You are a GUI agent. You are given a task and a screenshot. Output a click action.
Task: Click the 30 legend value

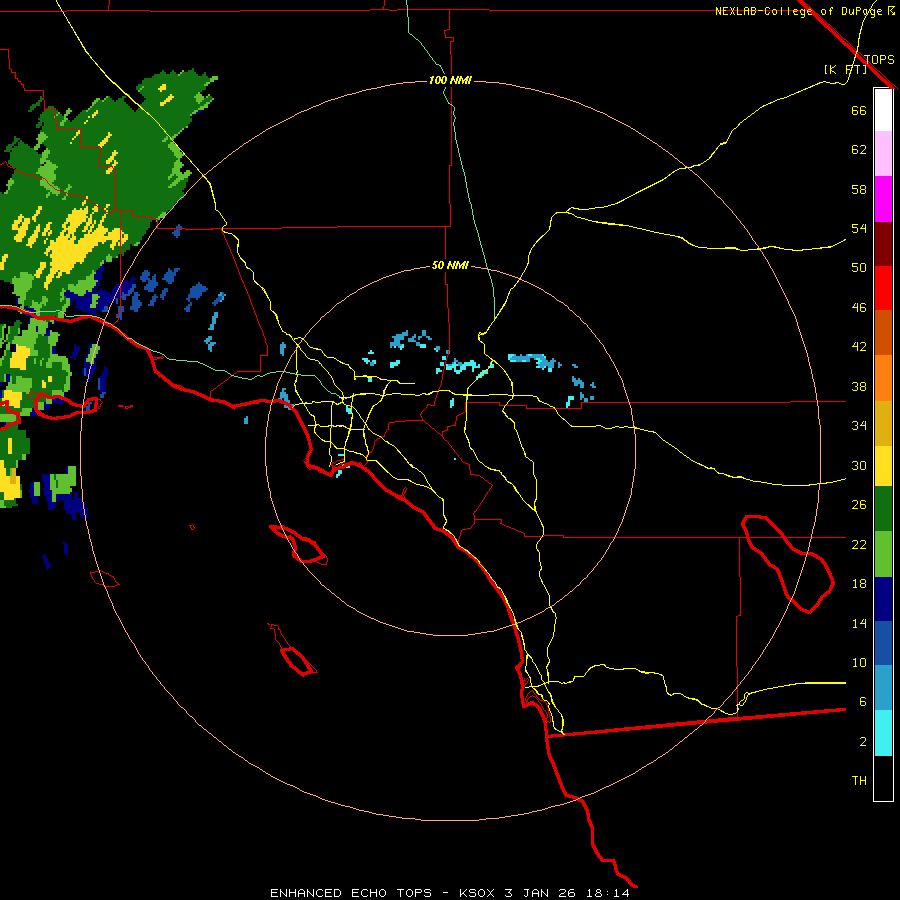[x=859, y=465]
